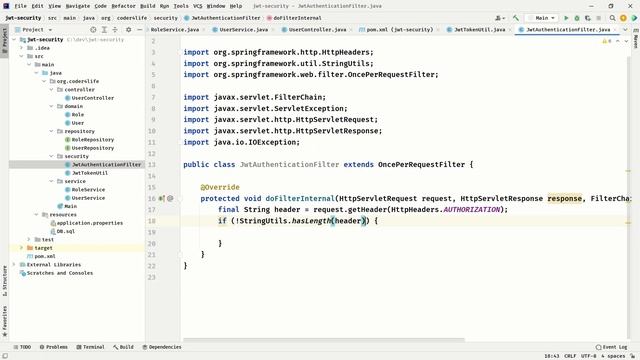Open Build tool window
The width and height of the screenshot is (640, 360).
(123, 347)
